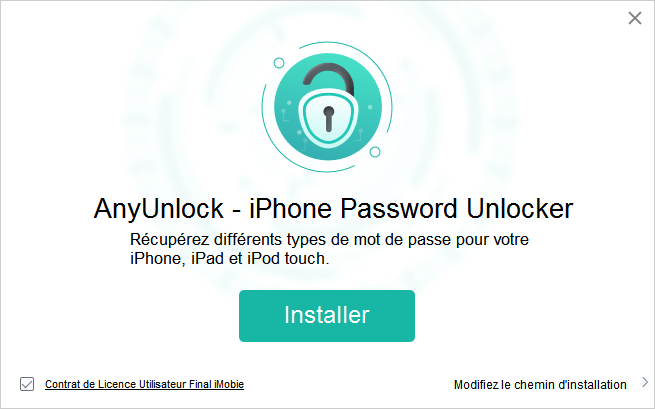
Task: Click the small circle at logo's lower right
Action: [x=375, y=152]
